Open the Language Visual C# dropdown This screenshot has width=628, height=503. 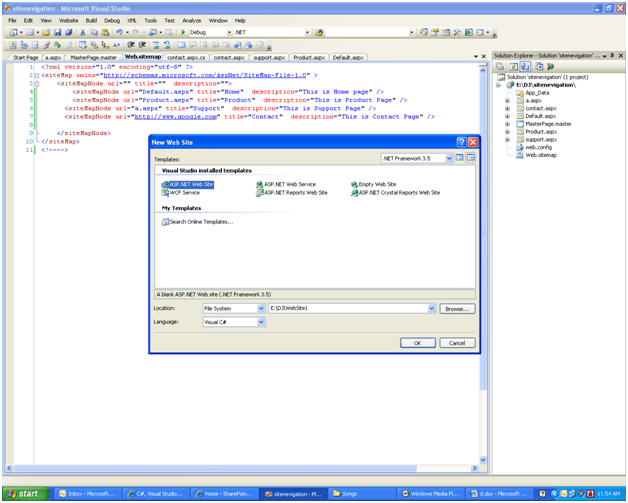click(x=261, y=322)
